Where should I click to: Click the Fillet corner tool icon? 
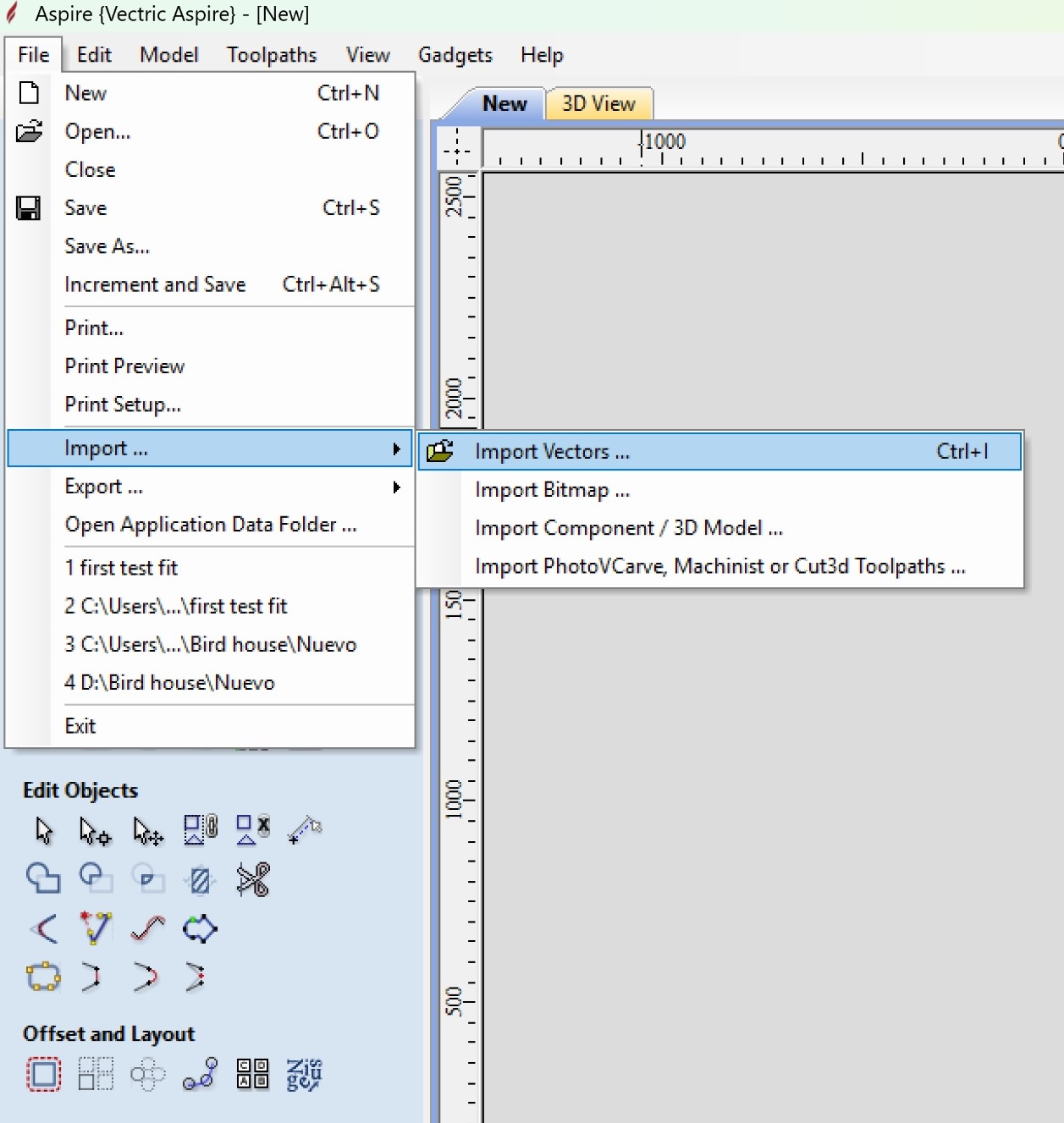tap(44, 928)
